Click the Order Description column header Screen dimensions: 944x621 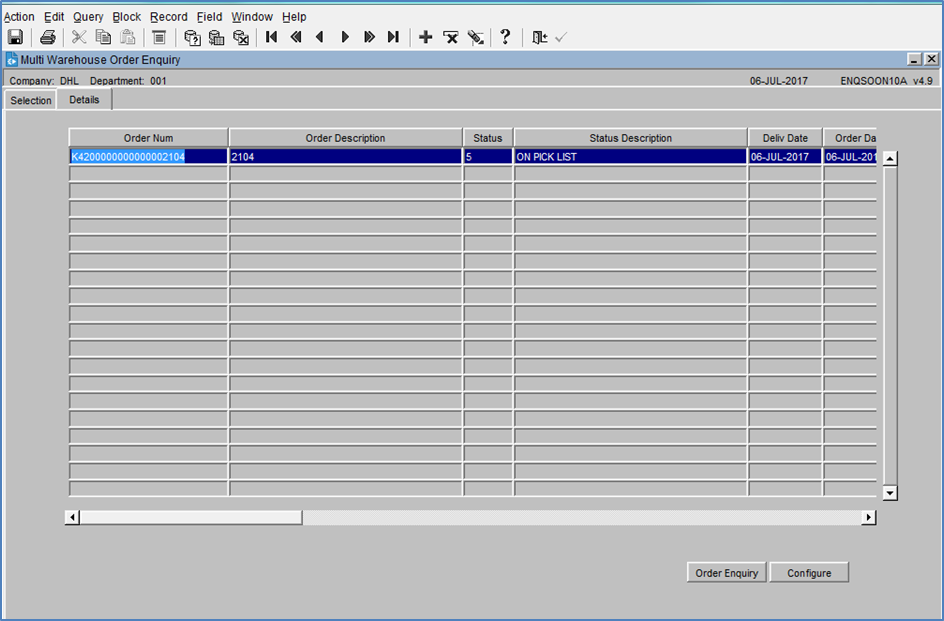point(345,138)
